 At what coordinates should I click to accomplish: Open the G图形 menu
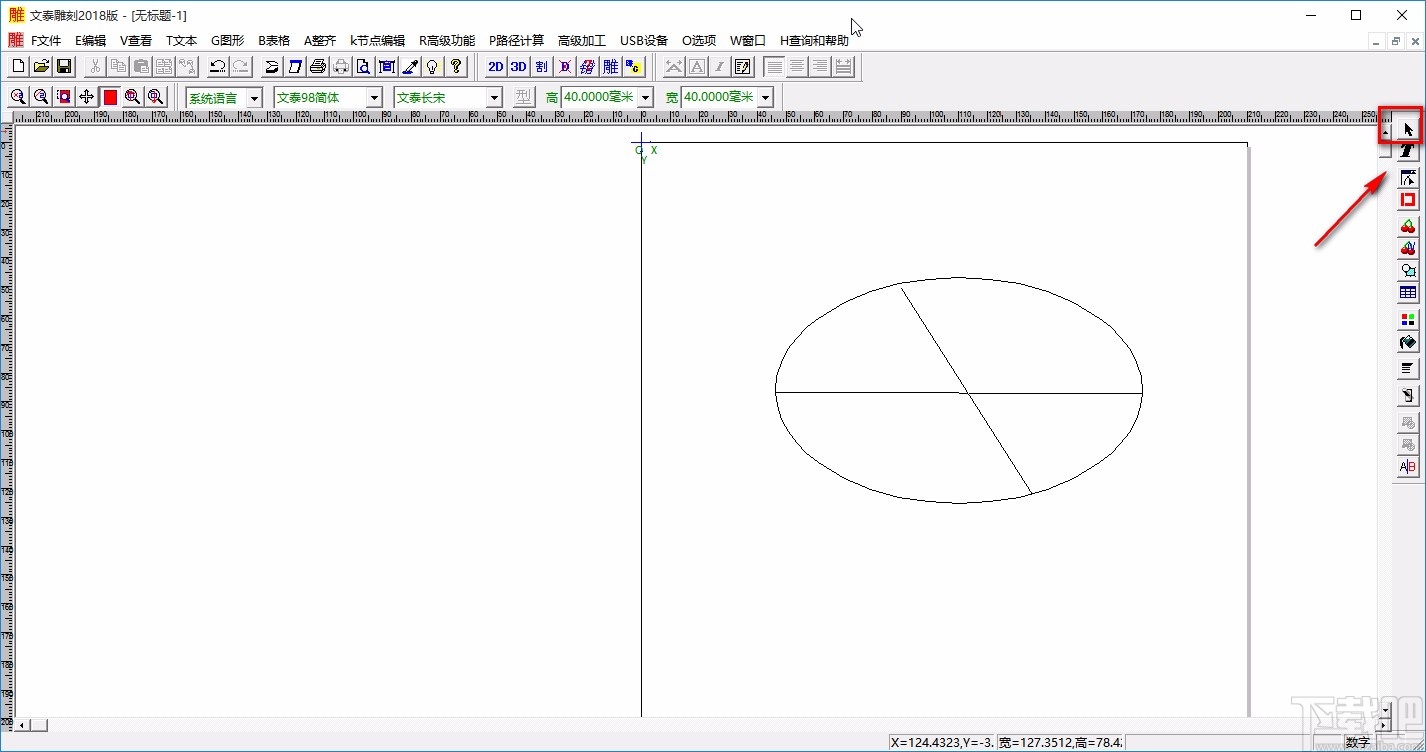pyautogui.click(x=227, y=41)
